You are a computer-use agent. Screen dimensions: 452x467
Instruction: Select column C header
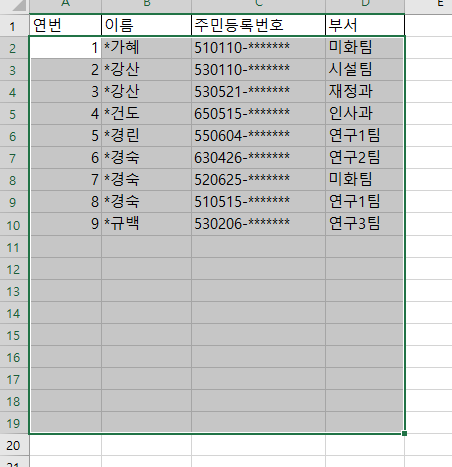pyautogui.click(x=259, y=6)
